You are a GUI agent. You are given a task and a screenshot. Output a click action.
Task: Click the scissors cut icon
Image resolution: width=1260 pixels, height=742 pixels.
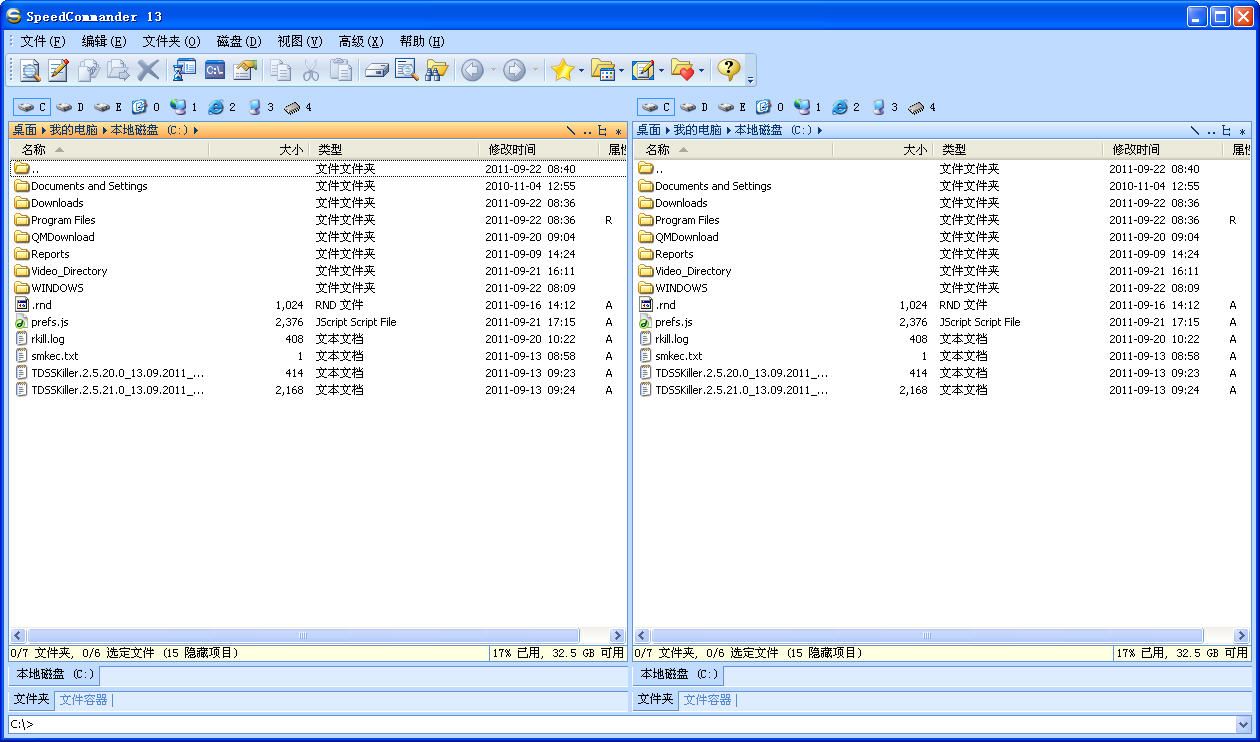coord(311,70)
